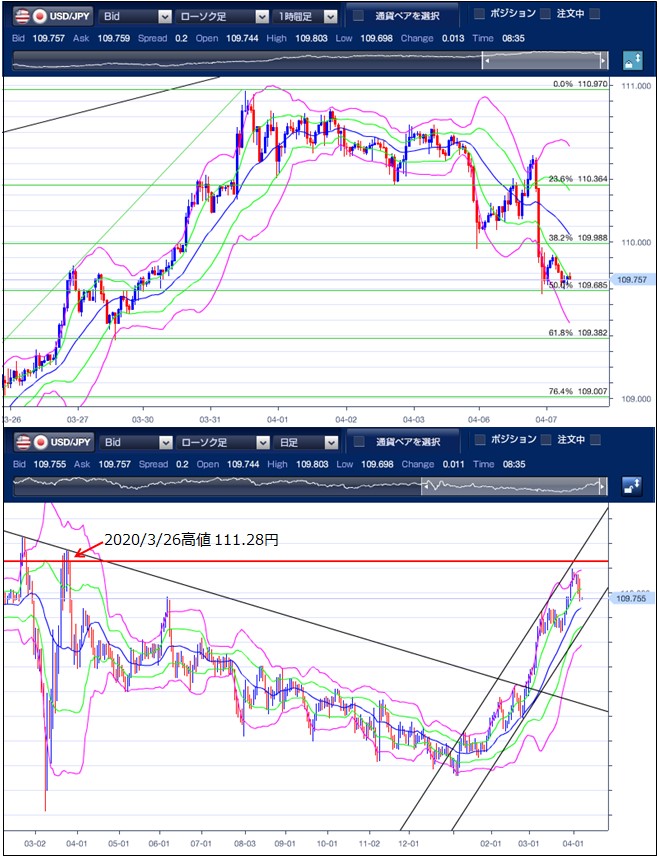Click the 109.757 price label on top chart

click(x=634, y=280)
